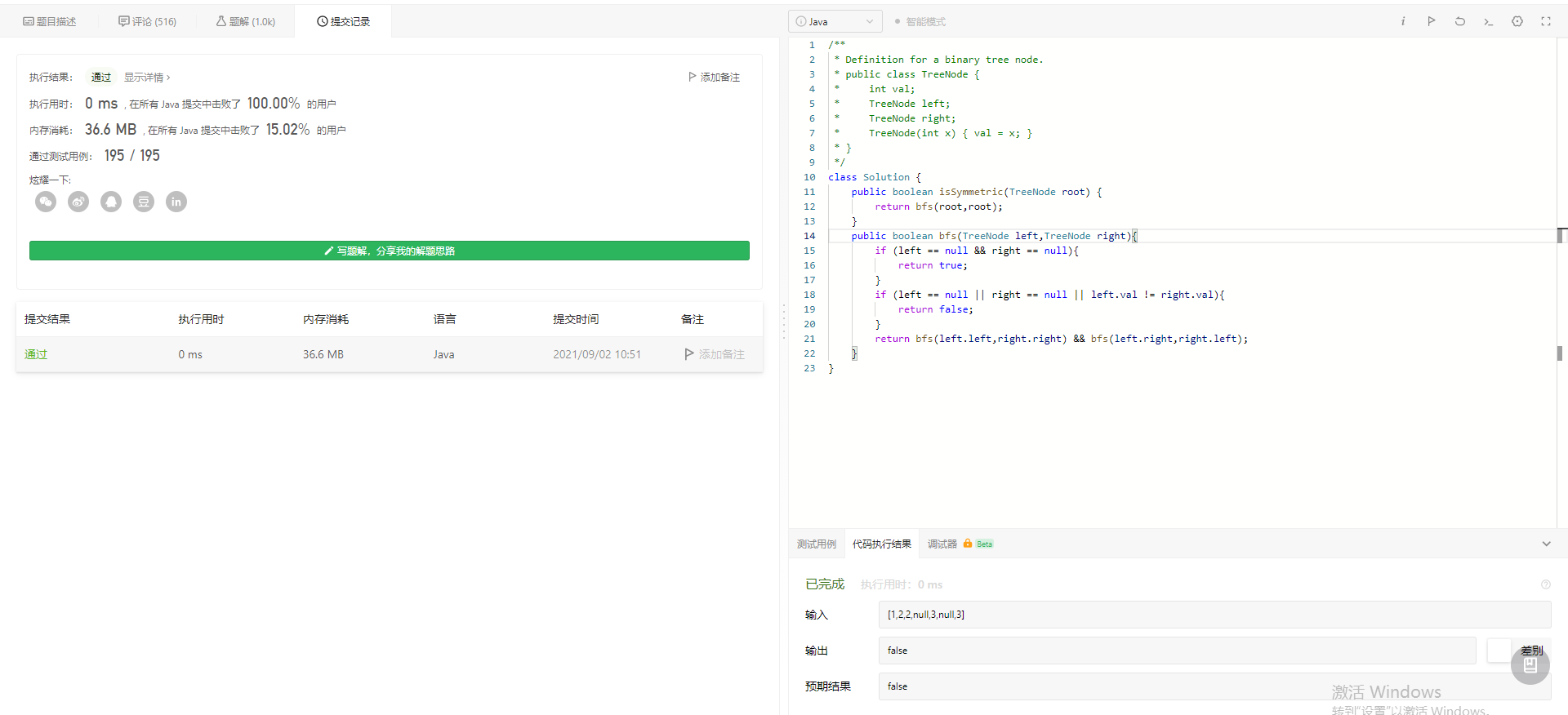1568x715 pixels.
Task: Click the 语言 column header
Action: (x=445, y=319)
